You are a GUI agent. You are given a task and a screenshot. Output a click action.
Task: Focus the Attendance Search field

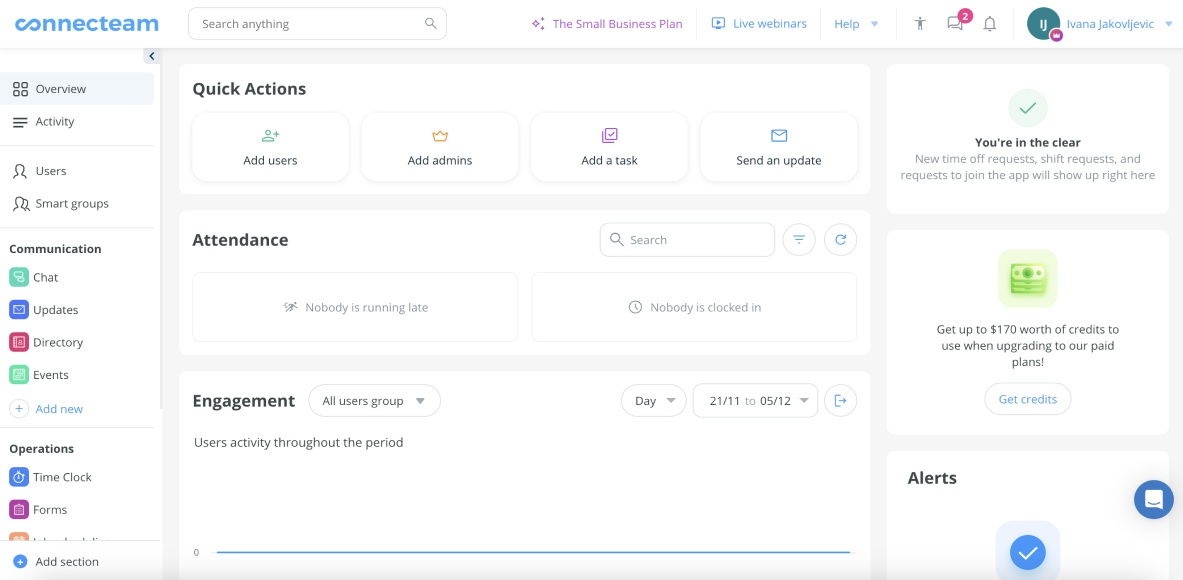click(687, 240)
